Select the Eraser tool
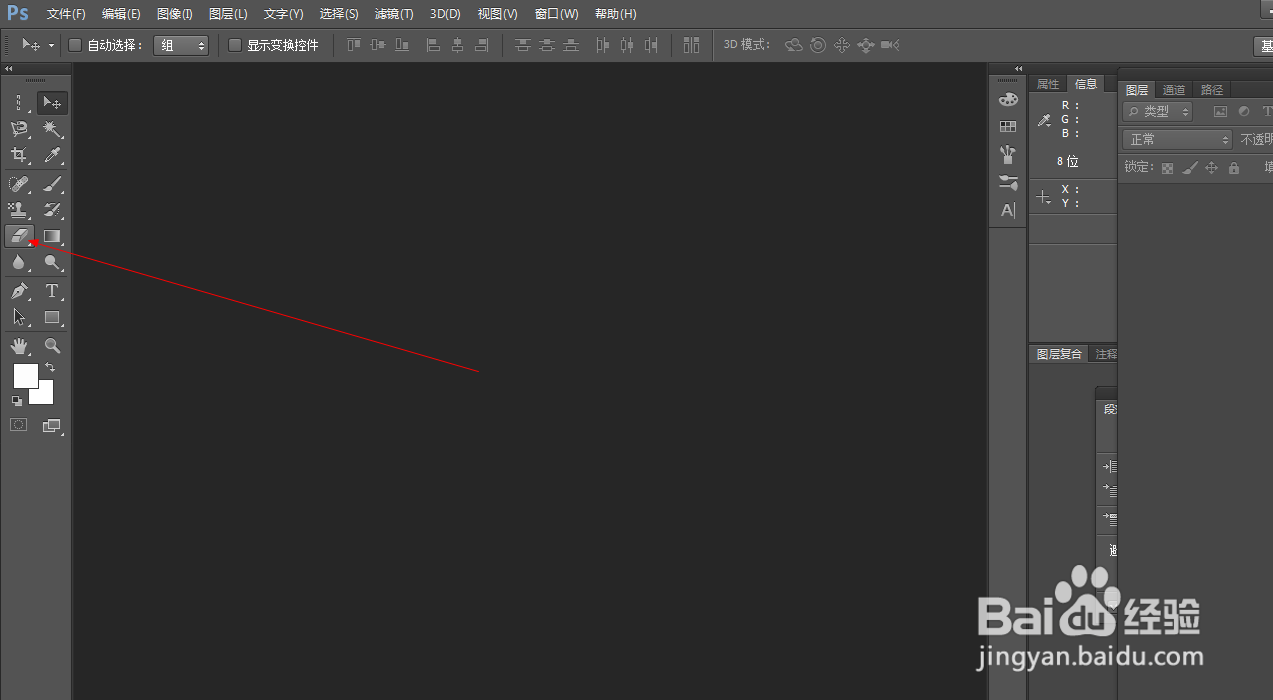The height and width of the screenshot is (700, 1273). (18, 236)
